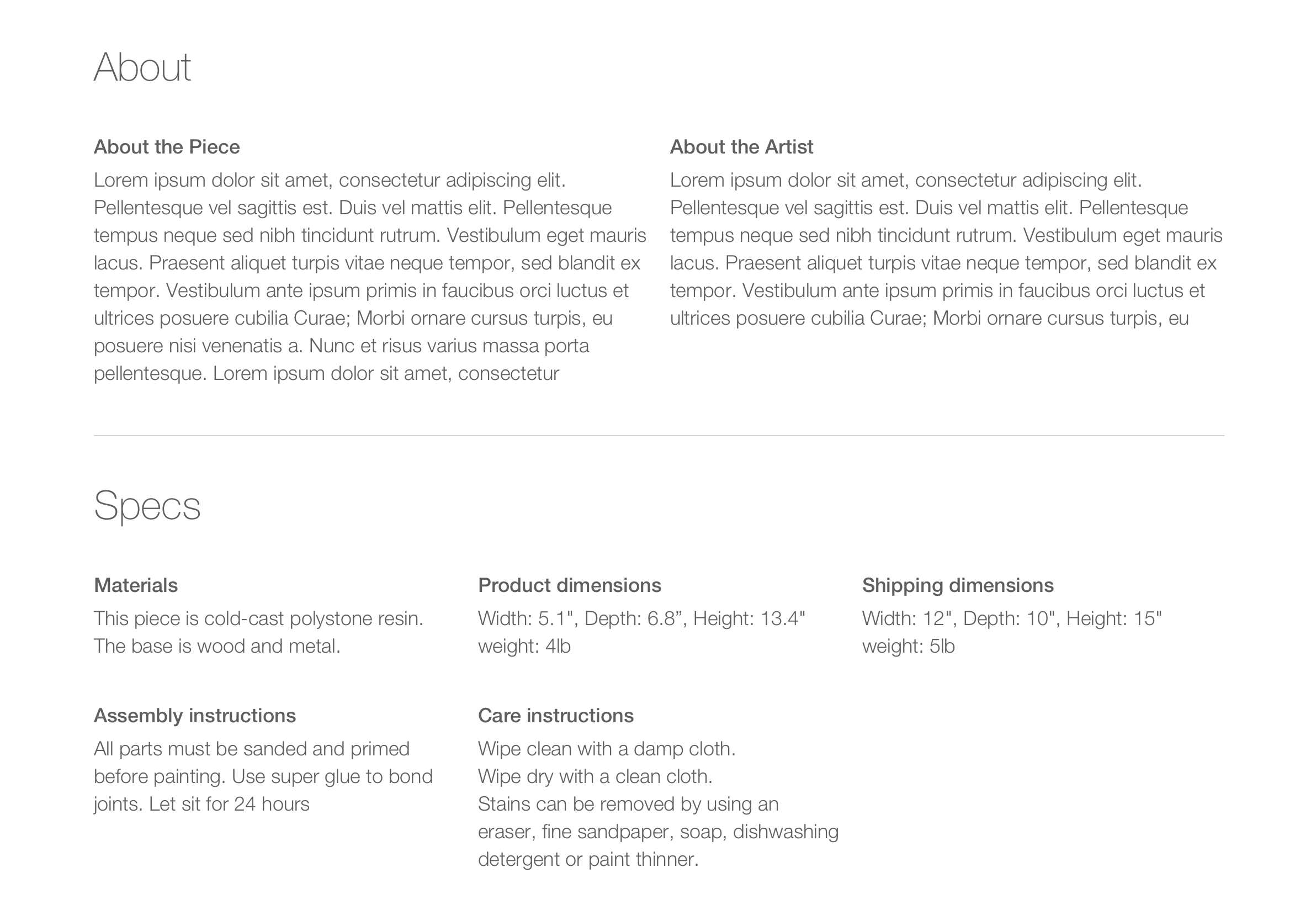The height and width of the screenshot is (910, 1316).
Task: Click the Shipping dimensions subheading
Action: pyautogui.click(x=958, y=585)
